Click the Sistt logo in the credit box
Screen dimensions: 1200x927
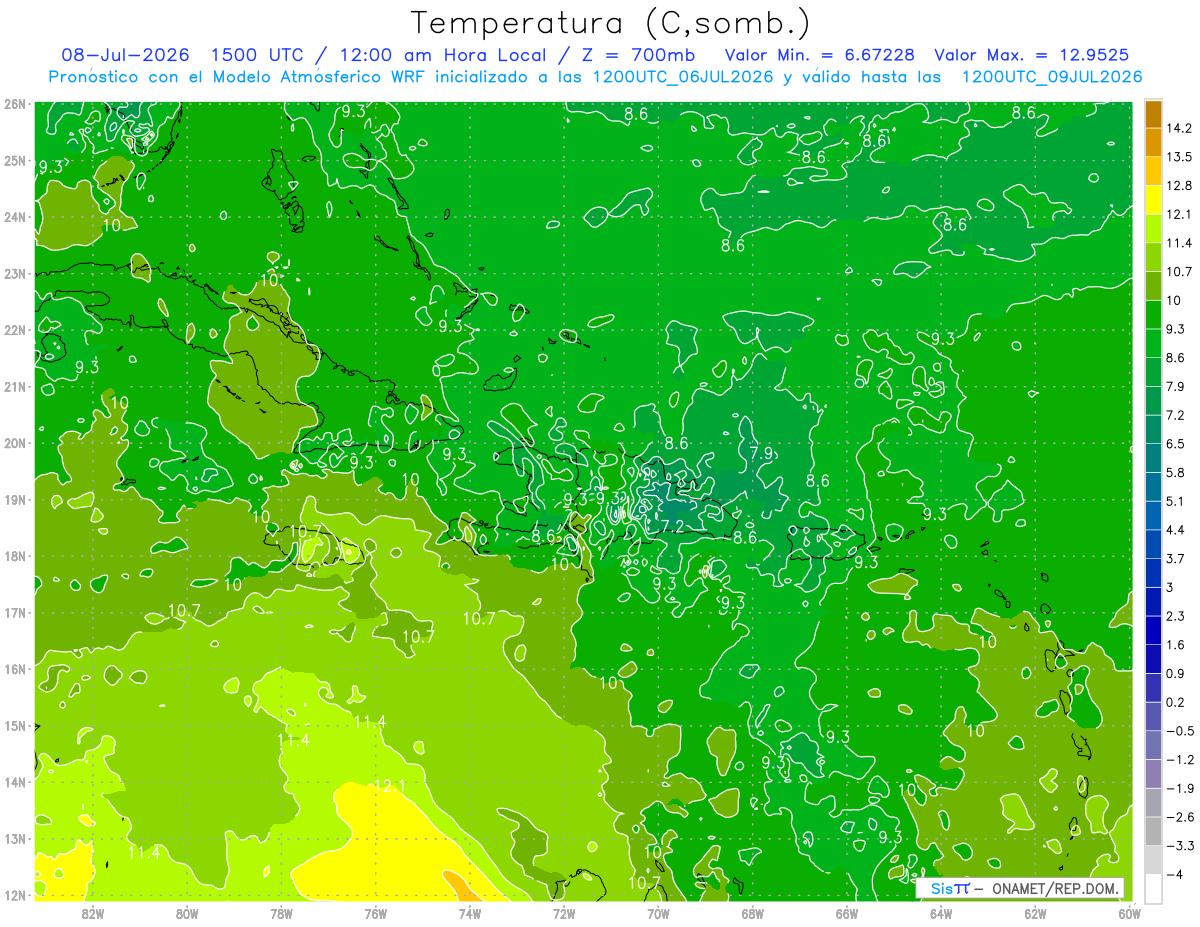pyautogui.click(x=950, y=889)
